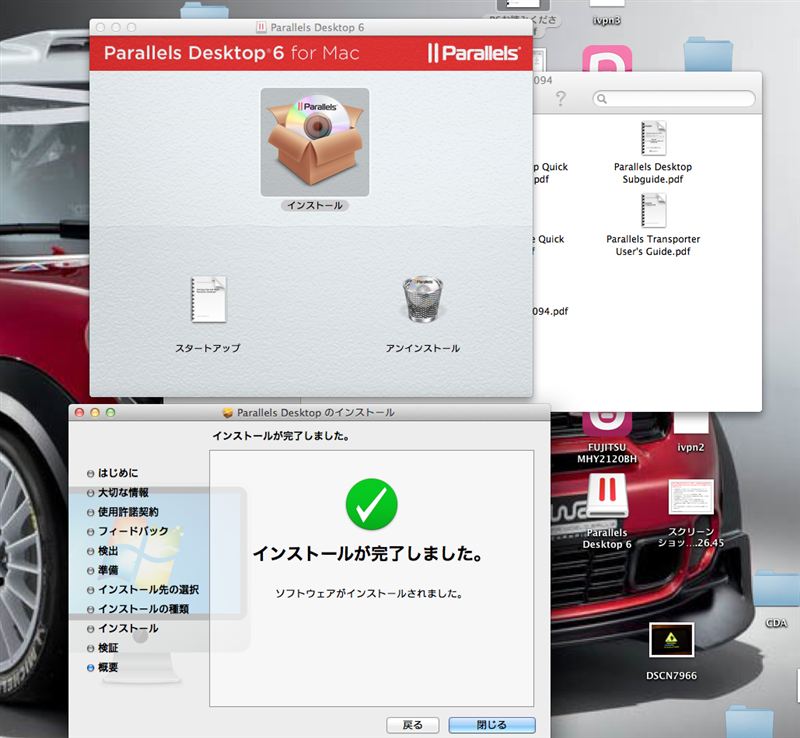Close the Parallels Desktop のインストール window with red button
This screenshot has width=800, height=738.
pyautogui.click(x=79, y=412)
